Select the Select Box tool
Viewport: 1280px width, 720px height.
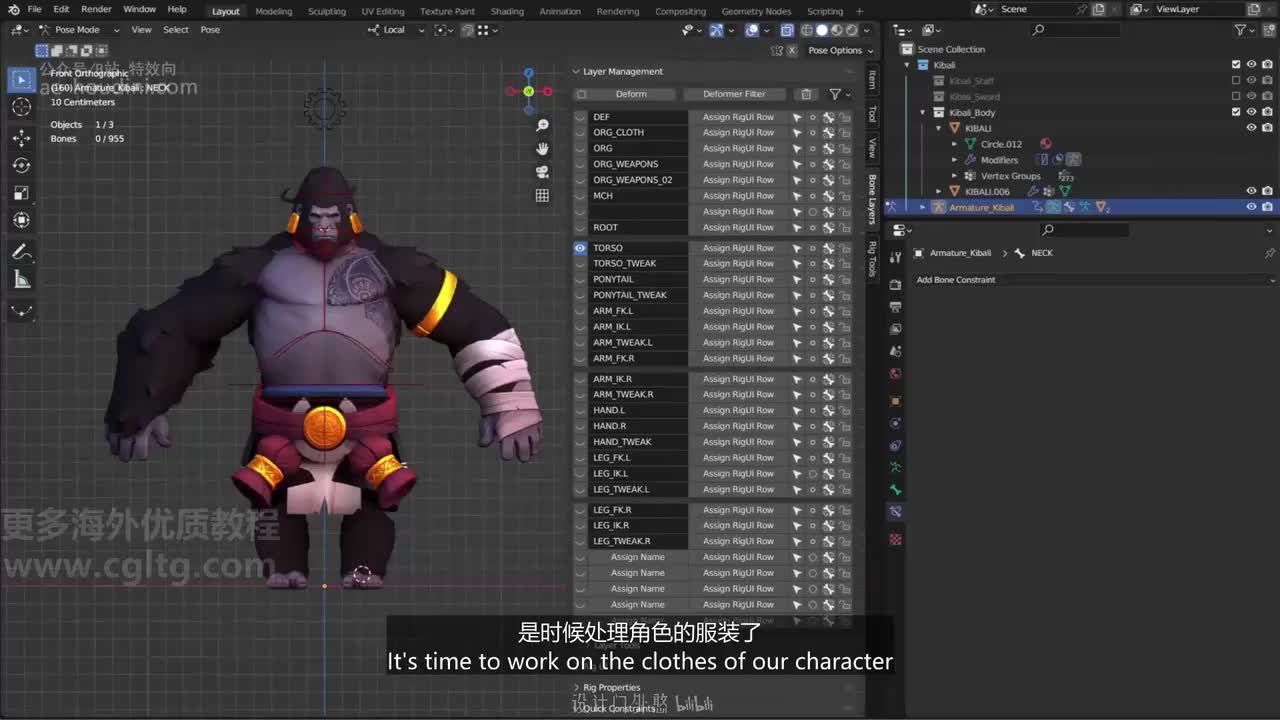tap(21, 79)
